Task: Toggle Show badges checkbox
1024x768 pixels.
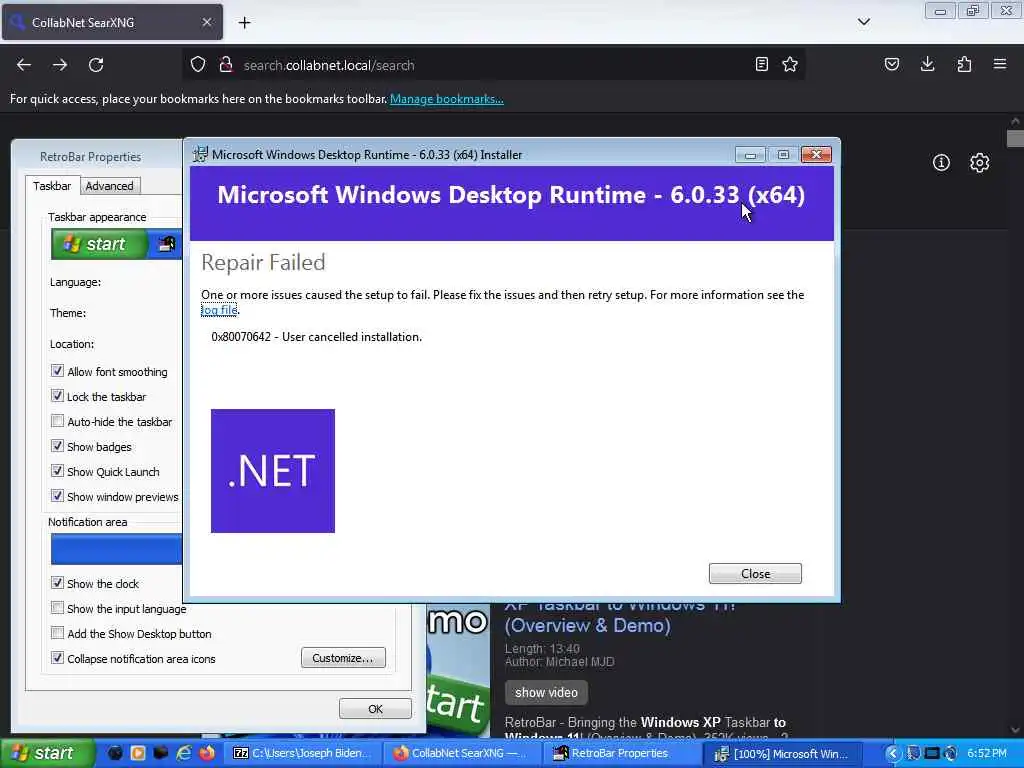Action: click(x=57, y=446)
